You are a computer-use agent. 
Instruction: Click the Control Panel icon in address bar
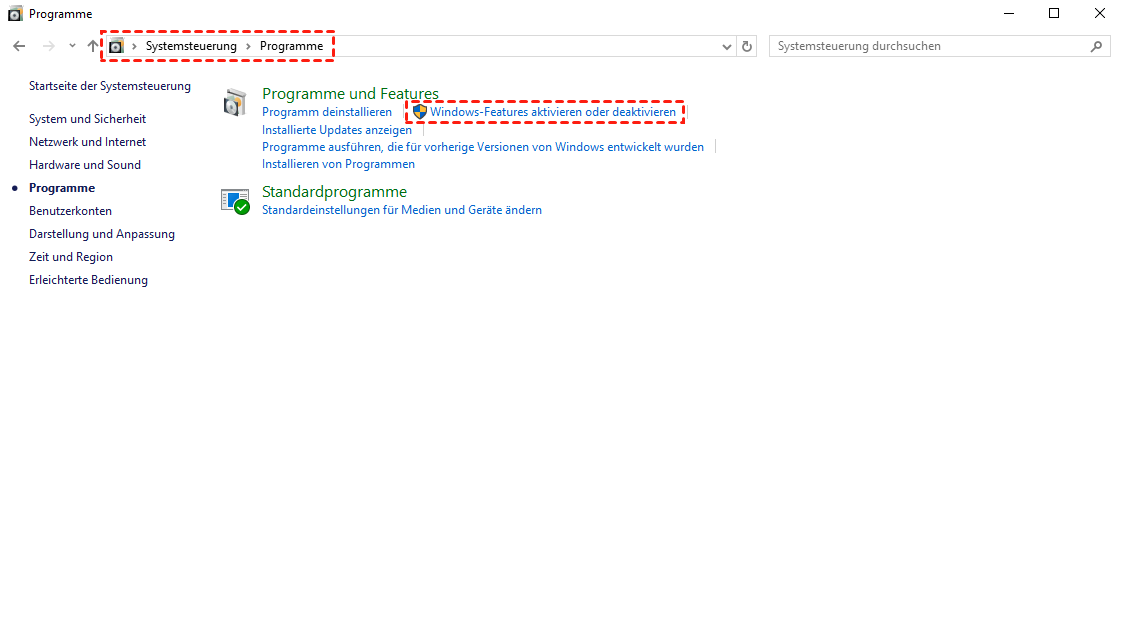116,46
